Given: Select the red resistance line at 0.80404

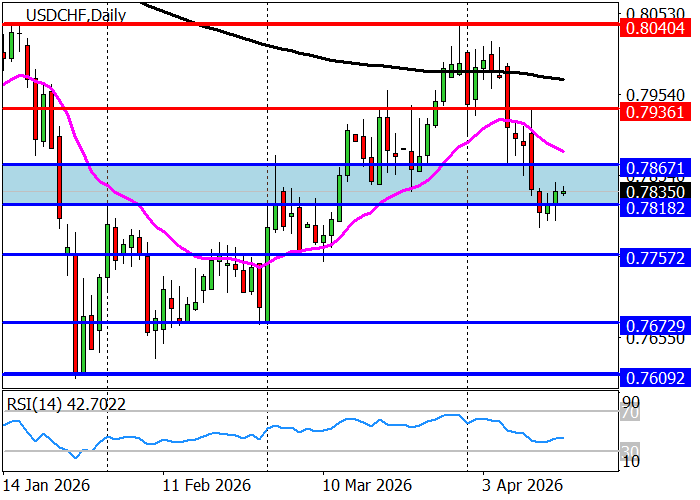Looking at the screenshot, I should (x=300, y=22).
